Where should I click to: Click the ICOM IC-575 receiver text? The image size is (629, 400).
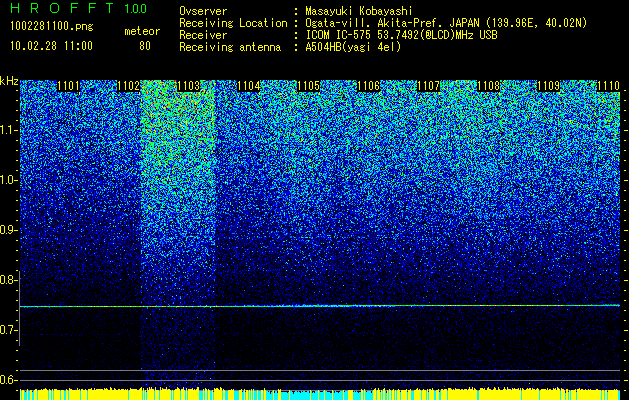tap(401, 35)
